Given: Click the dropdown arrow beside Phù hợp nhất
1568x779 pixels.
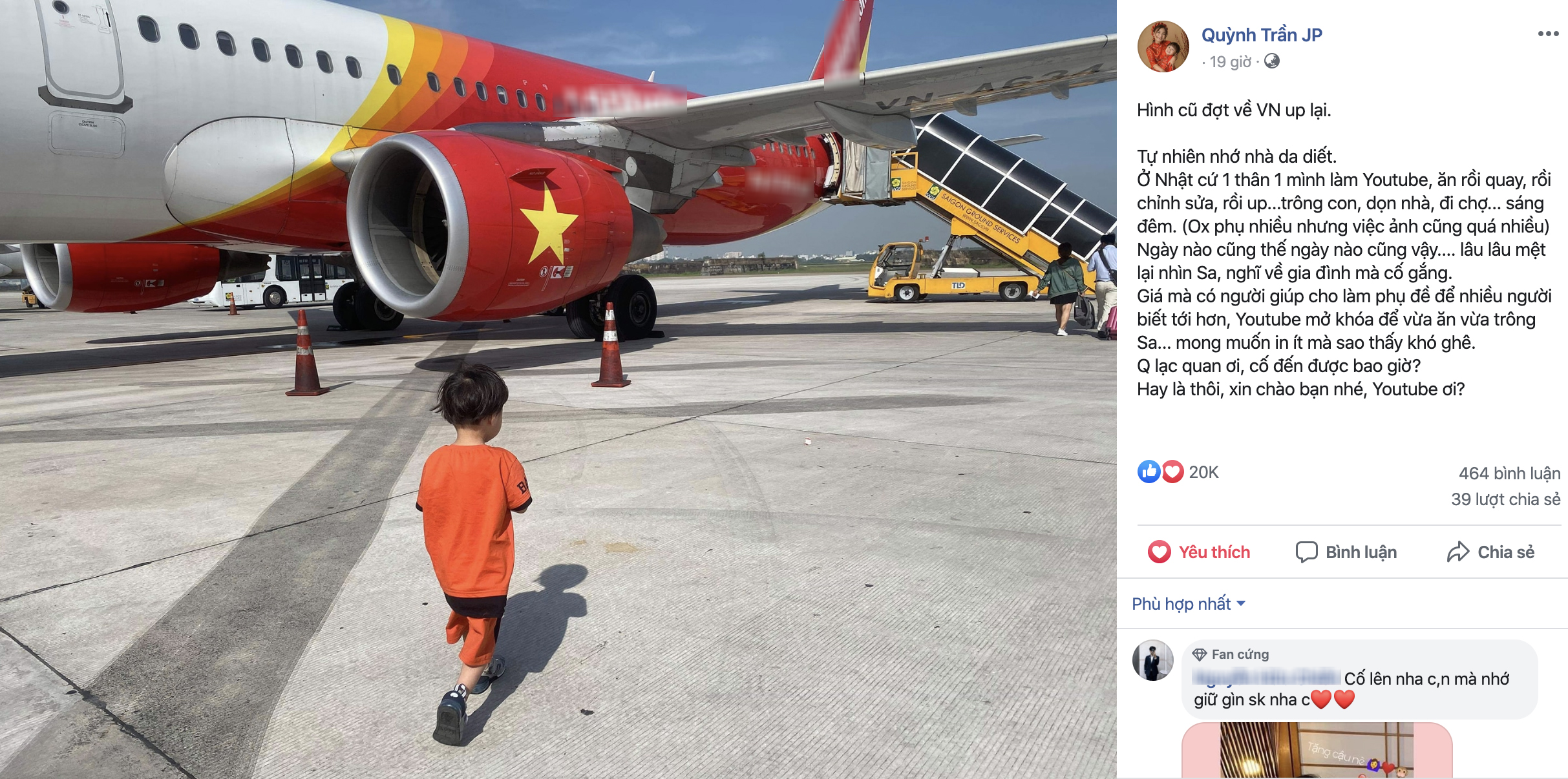Looking at the screenshot, I should point(1240,603).
